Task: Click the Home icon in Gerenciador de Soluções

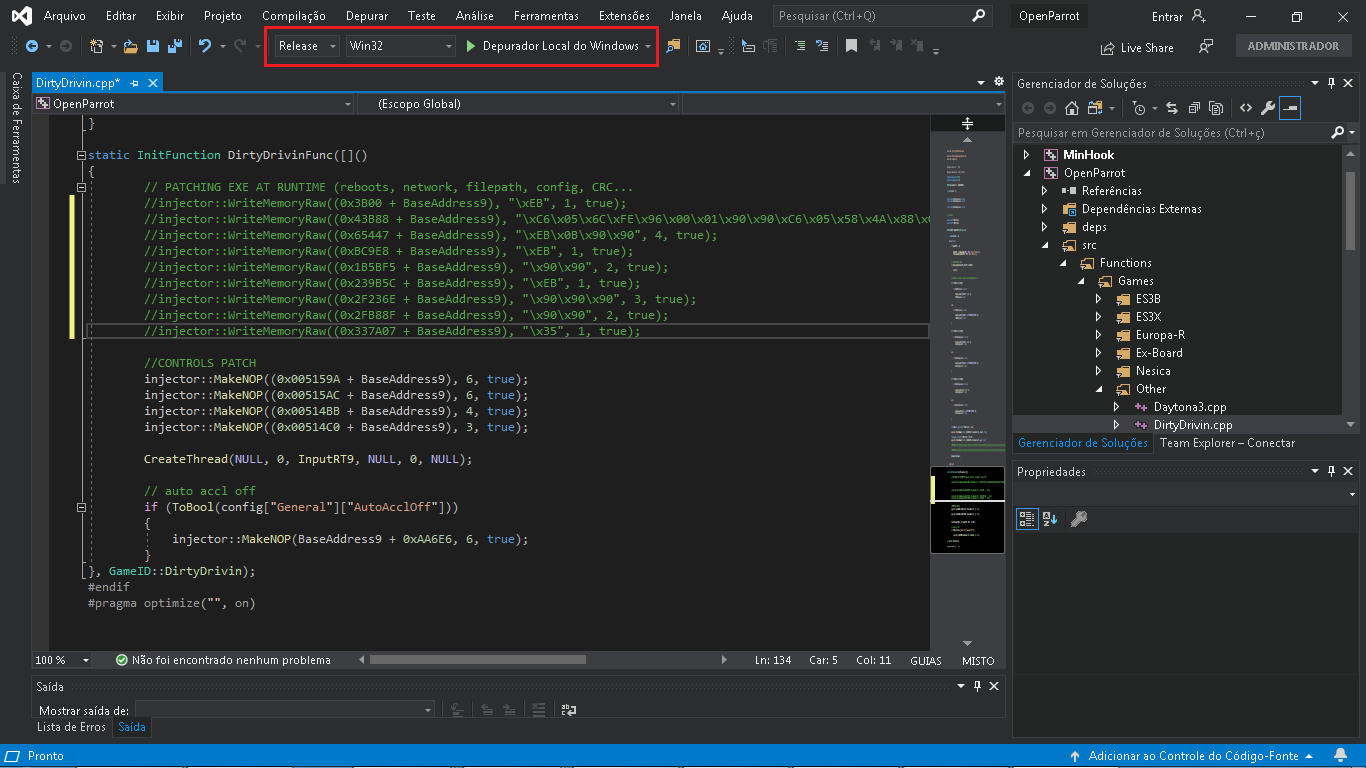Action: pyautogui.click(x=1072, y=108)
